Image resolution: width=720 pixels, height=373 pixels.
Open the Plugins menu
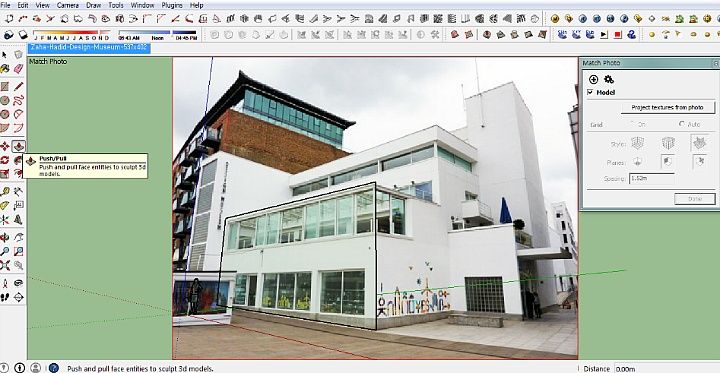pos(172,5)
